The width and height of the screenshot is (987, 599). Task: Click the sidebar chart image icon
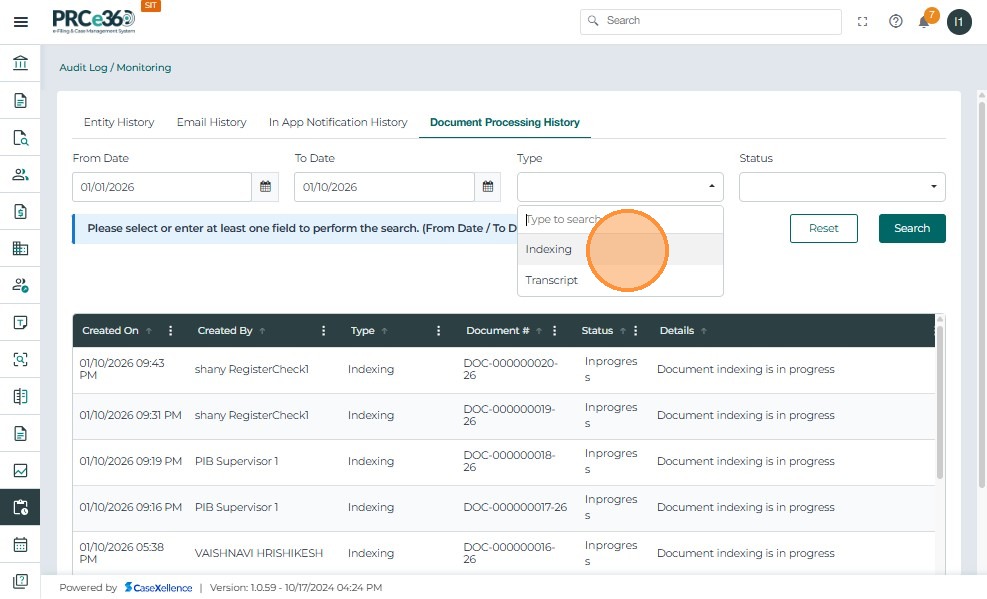click(20, 471)
